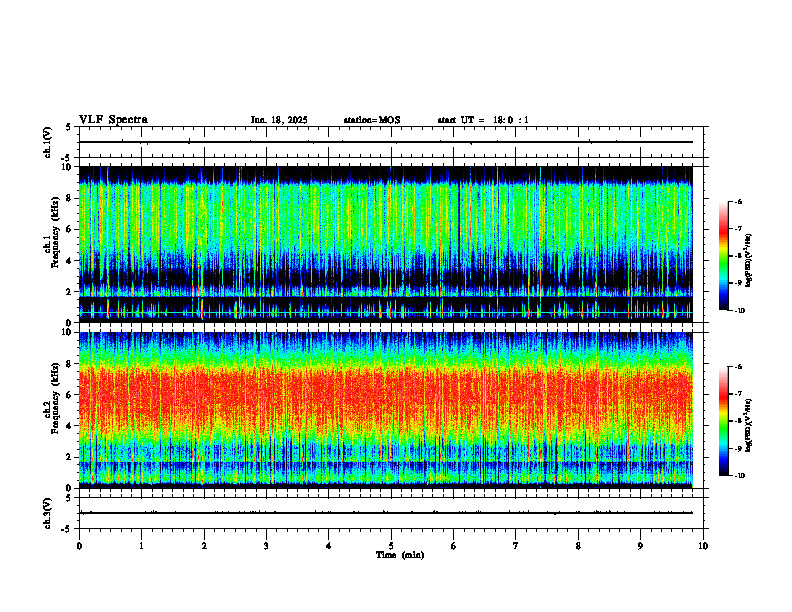Click the "Time (min)" axis label
The width and height of the screenshot is (792, 612).
400,555
